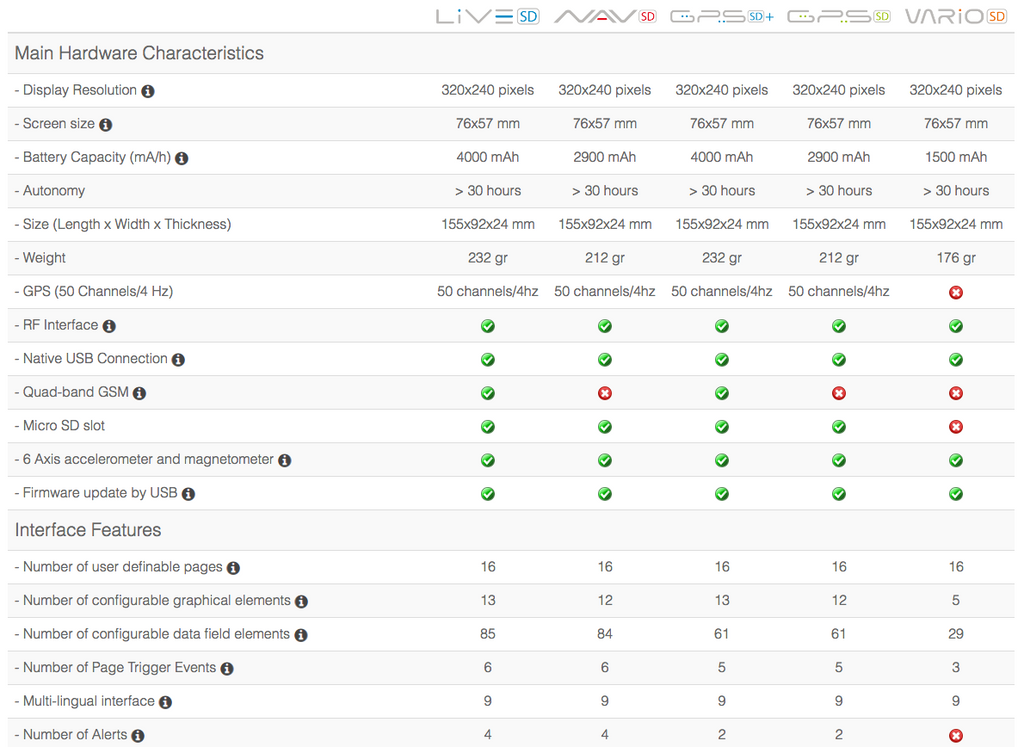Open info icon for Battery Capacity

182,158
